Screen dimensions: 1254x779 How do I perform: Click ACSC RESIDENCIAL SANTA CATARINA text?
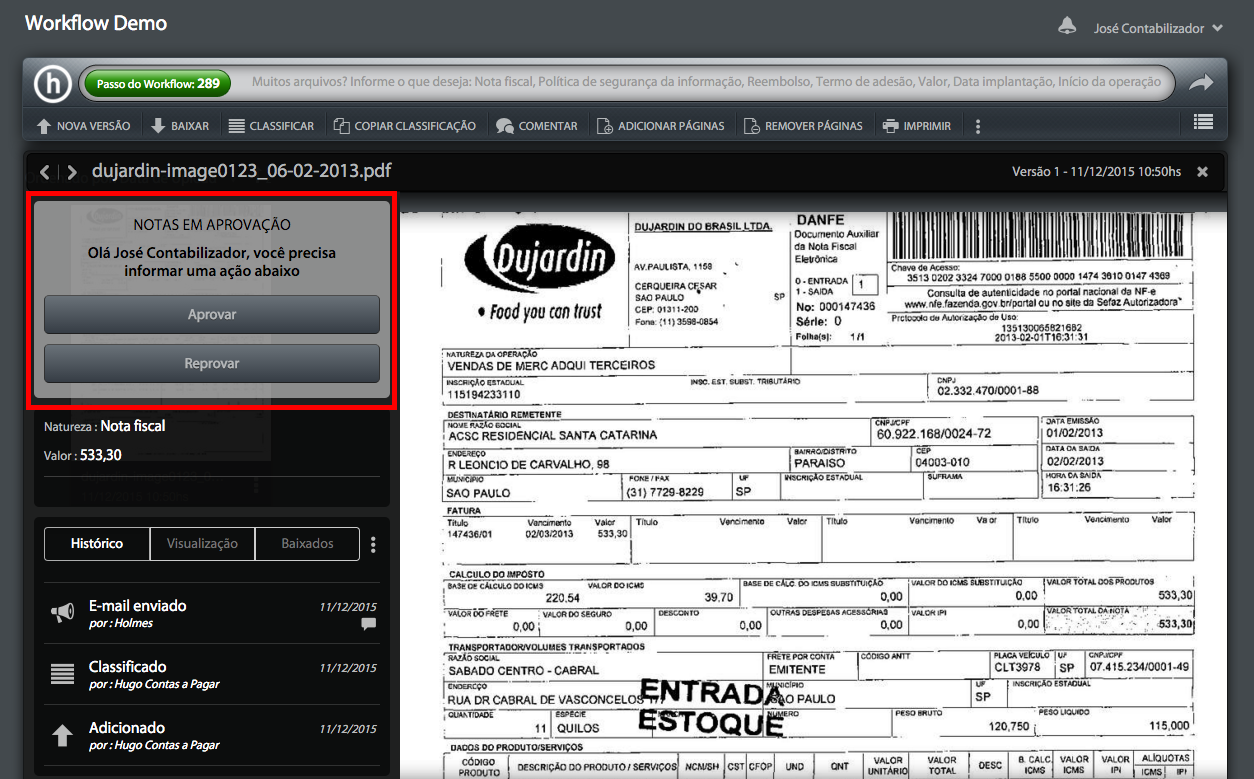coord(552,435)
